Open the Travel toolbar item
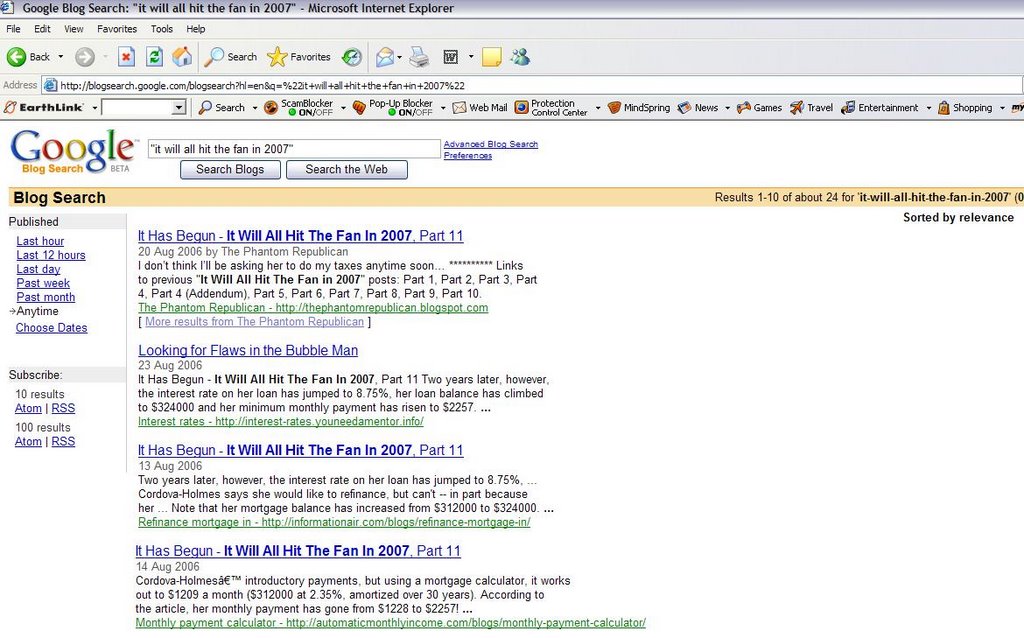 (811, 108)
